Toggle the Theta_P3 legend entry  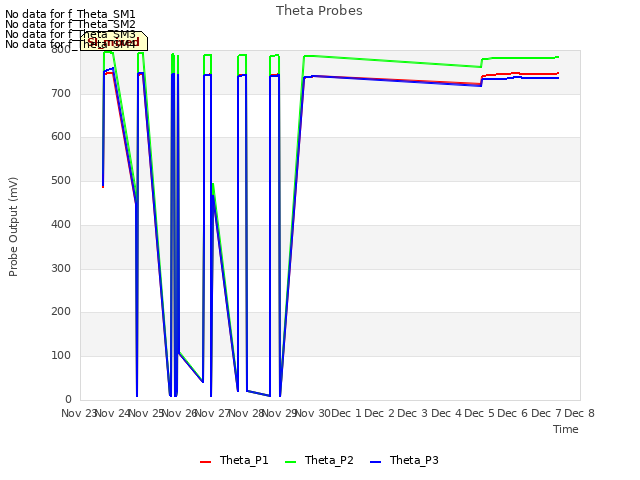404,460
